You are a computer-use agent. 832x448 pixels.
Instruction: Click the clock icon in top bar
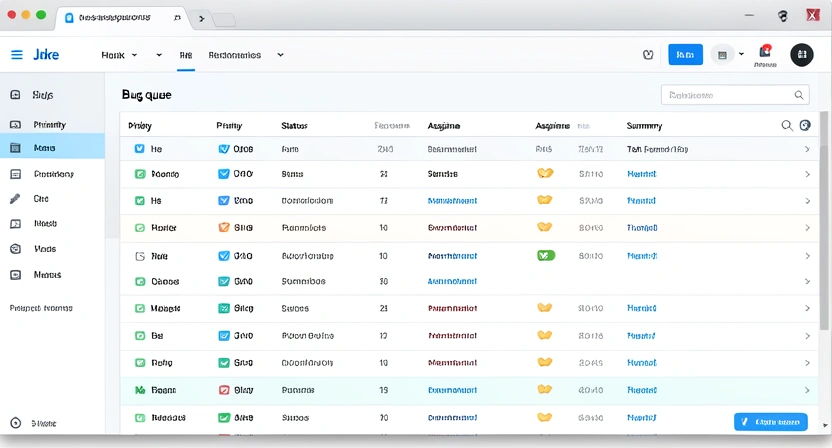click(x=648, y=55)
